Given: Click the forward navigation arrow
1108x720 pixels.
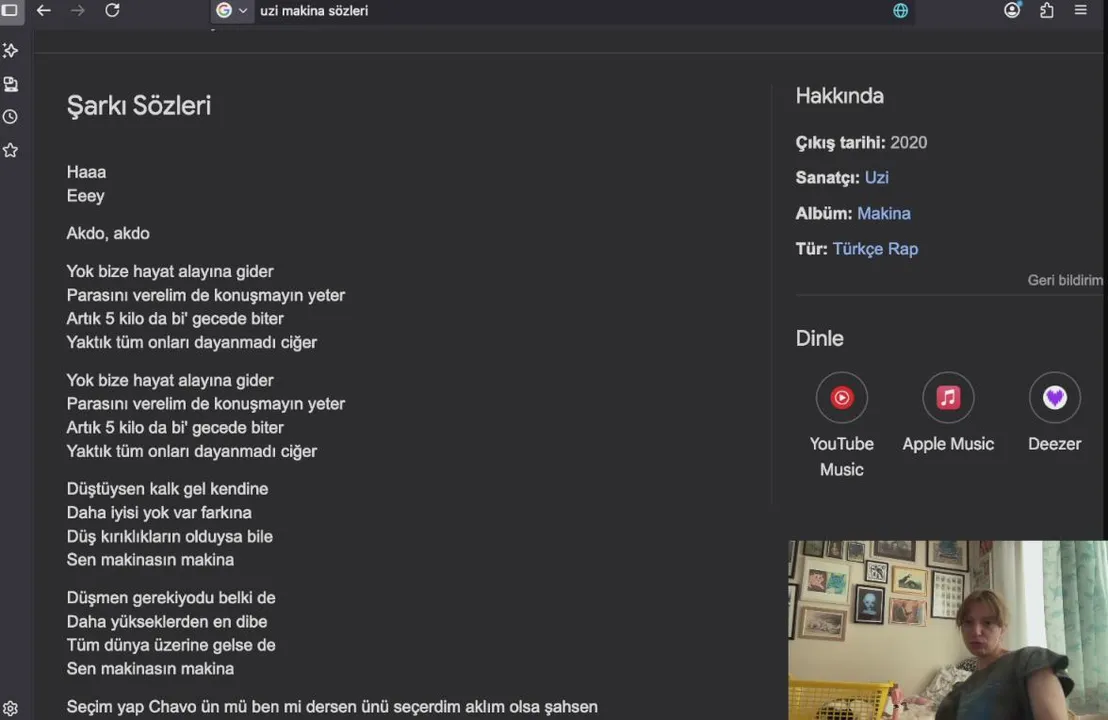Looking at the screenshot, I should point(78,11).
